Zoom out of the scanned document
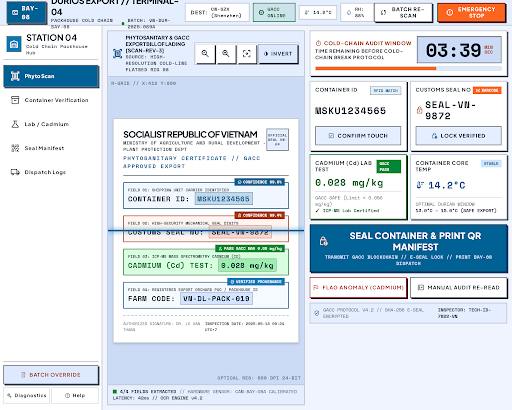The image size is (512, 410). (226, 54)
